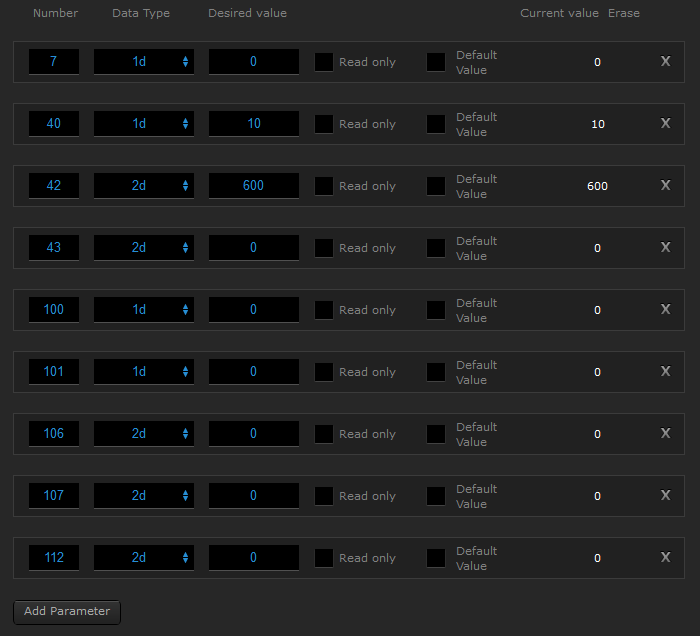700x636 pixels.
Task: Click the Add Parameter button
Action: 67,612
